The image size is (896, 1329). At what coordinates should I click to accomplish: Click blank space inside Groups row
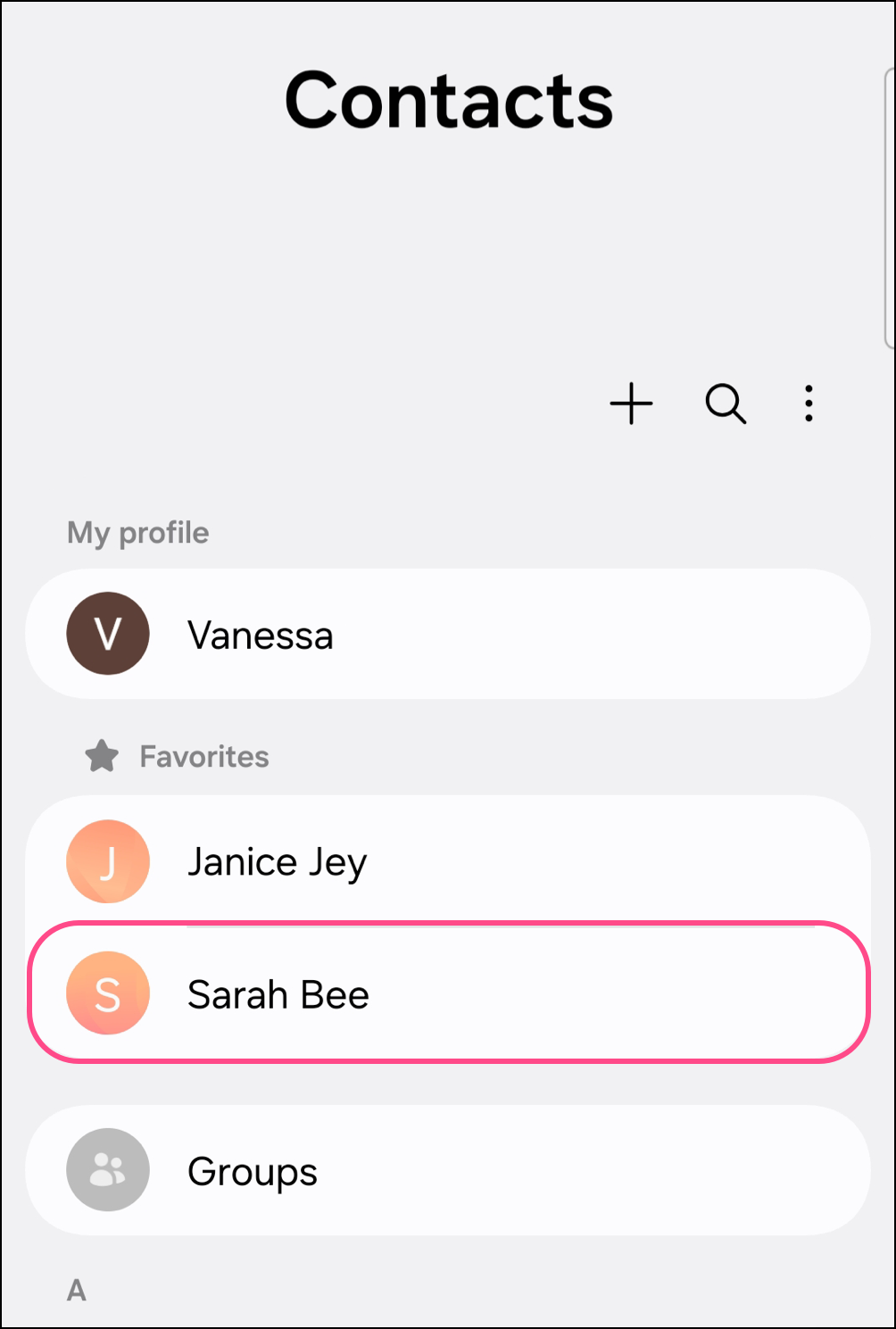(625, 1170)
